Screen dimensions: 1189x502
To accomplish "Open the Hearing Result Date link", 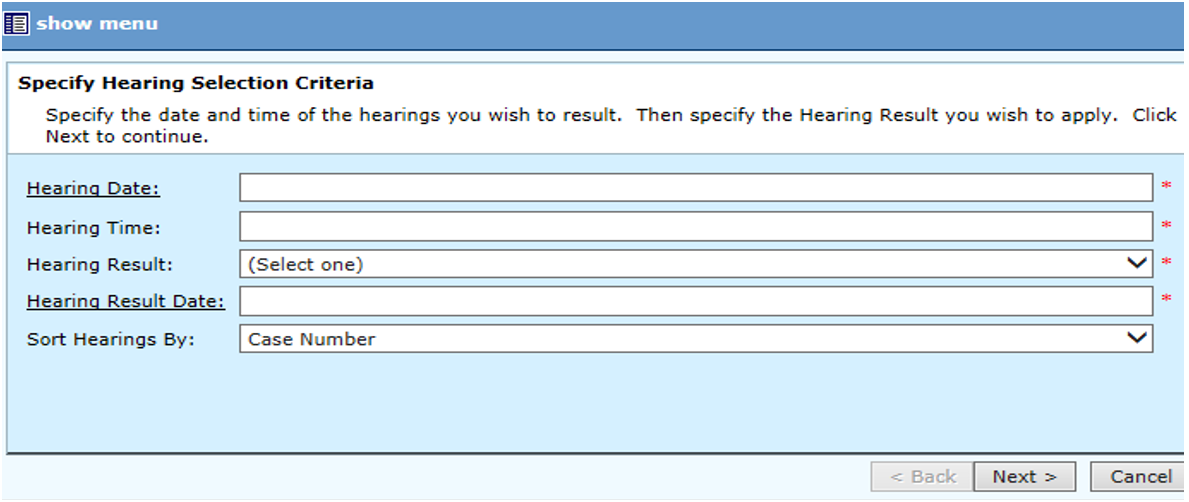I will tap(126, 301).
